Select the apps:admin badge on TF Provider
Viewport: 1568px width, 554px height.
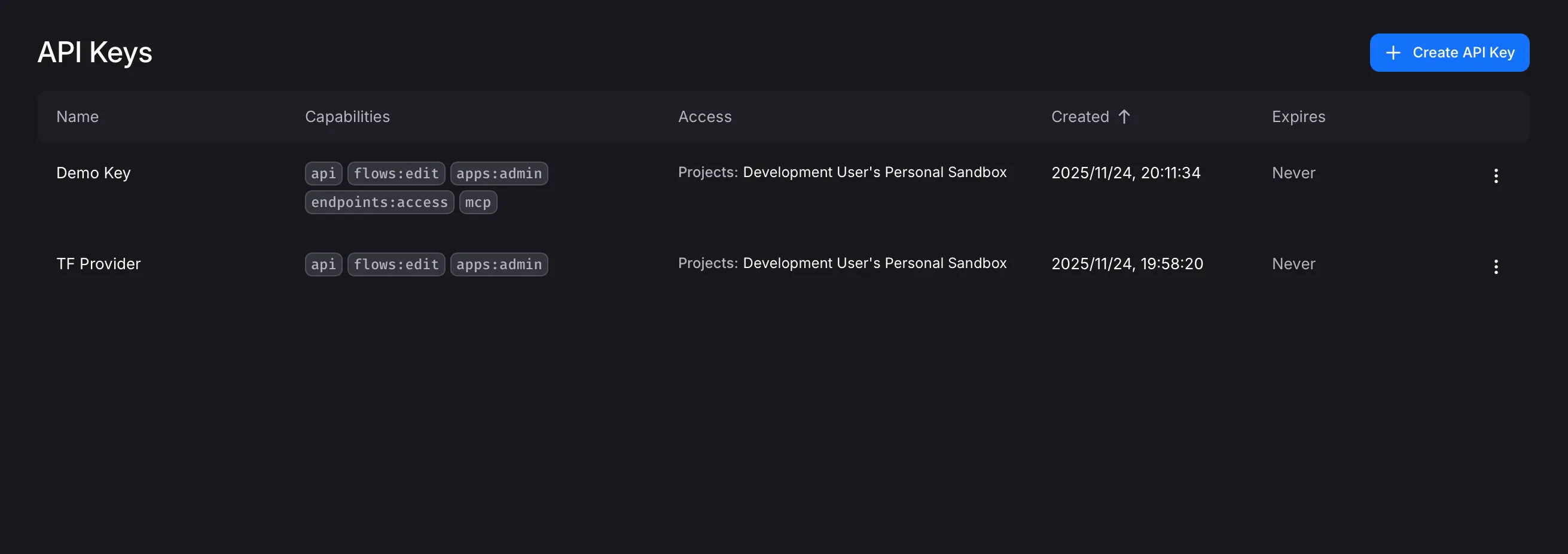coord(499,264)
